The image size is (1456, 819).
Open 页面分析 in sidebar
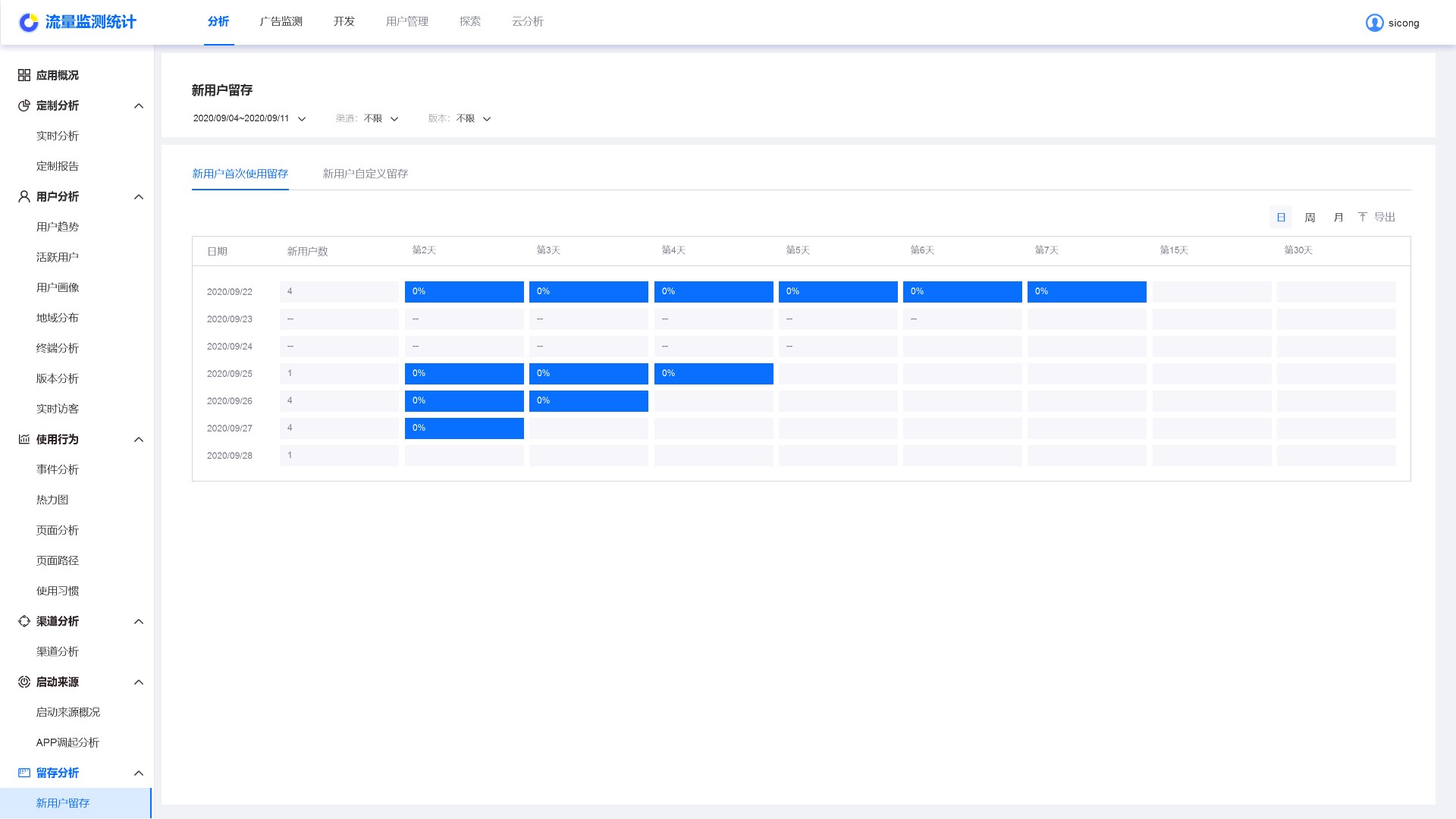pyautogui.click(x=58, y=530)
